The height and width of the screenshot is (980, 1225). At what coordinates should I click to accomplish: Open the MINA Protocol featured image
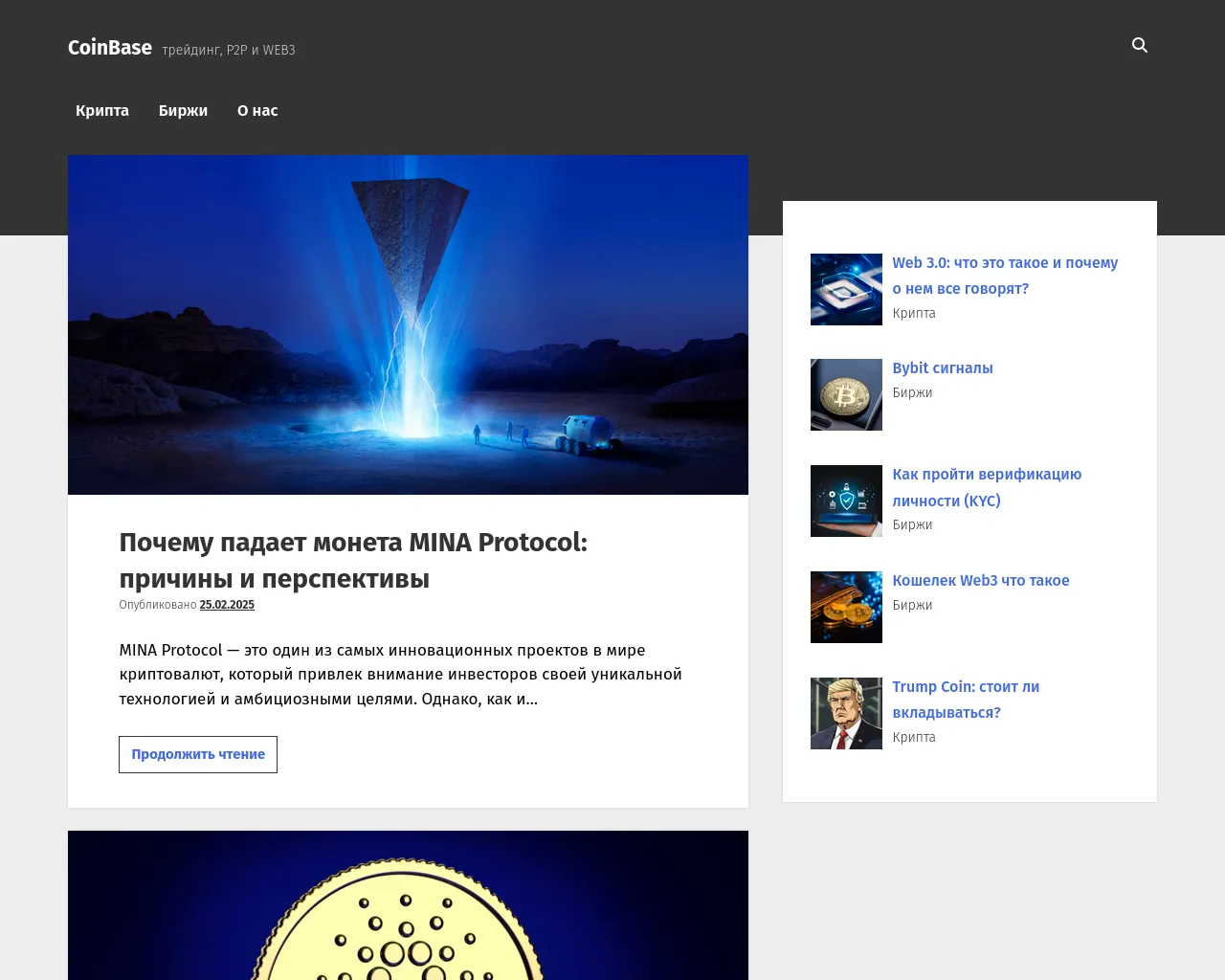pyautogui.click(x=408, y=324)
